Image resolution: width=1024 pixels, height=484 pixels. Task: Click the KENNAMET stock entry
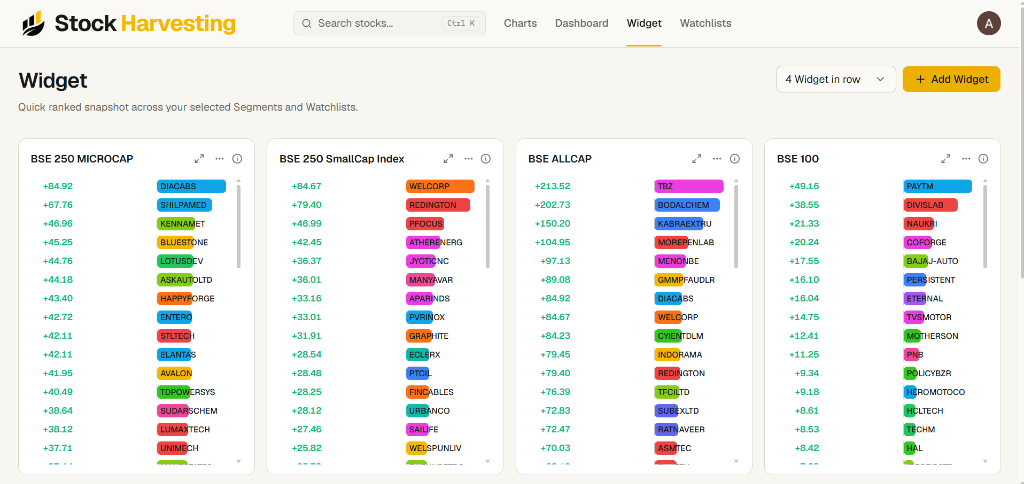coord(181,224)
